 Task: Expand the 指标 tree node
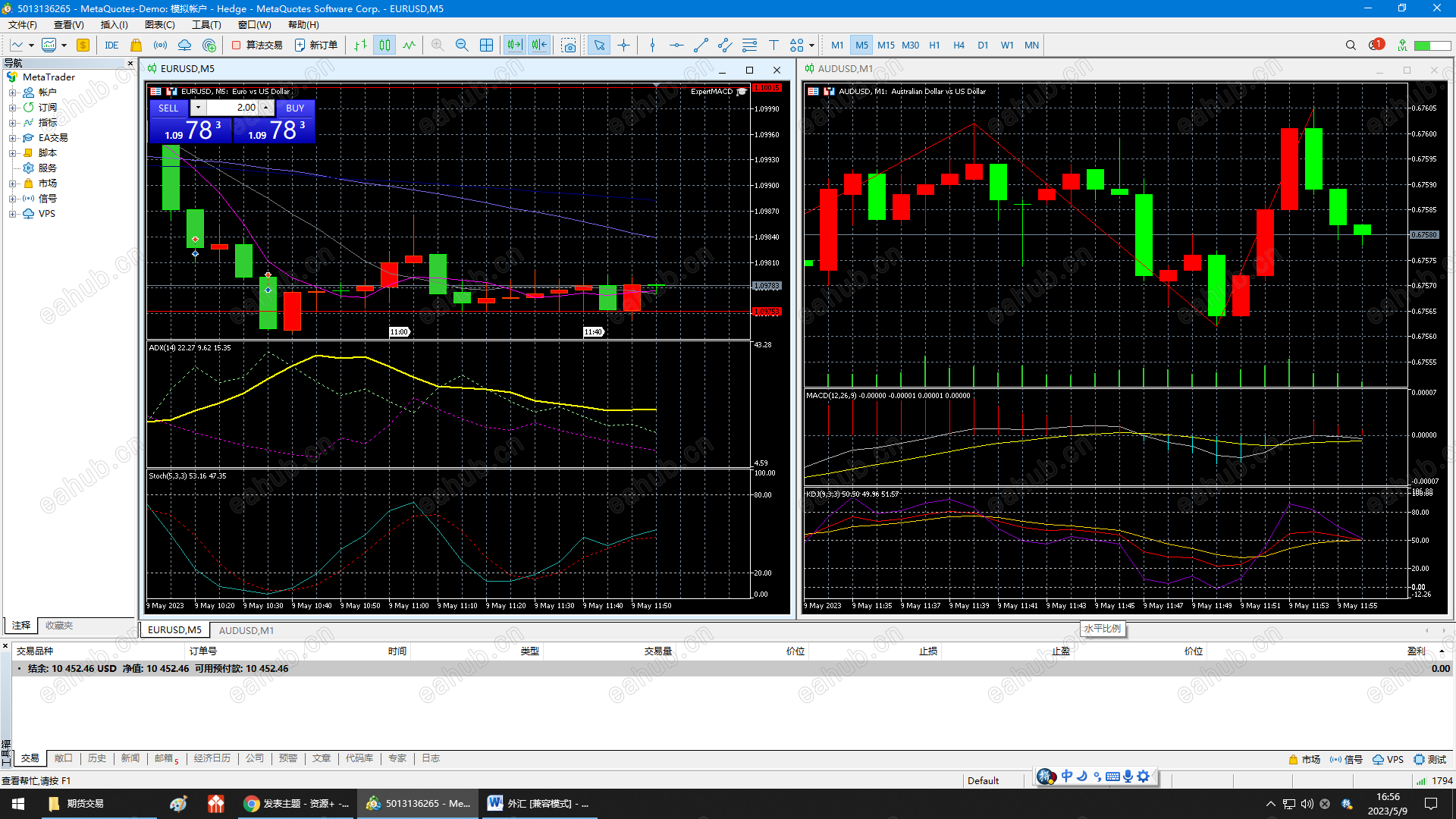pos(12,123)
